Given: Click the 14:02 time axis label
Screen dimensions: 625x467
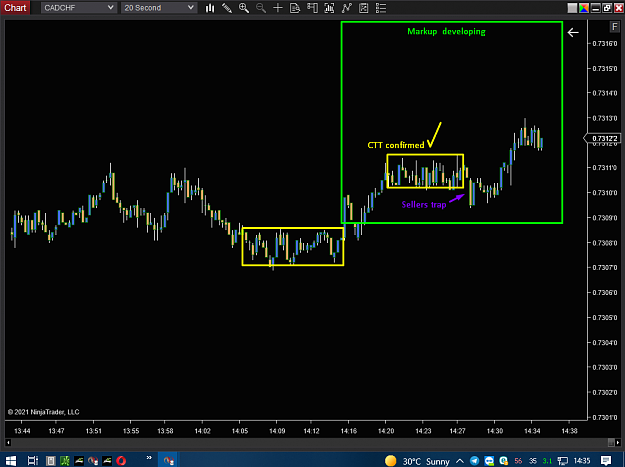Looking at the screenshot, I should click(x=202, y=431).
